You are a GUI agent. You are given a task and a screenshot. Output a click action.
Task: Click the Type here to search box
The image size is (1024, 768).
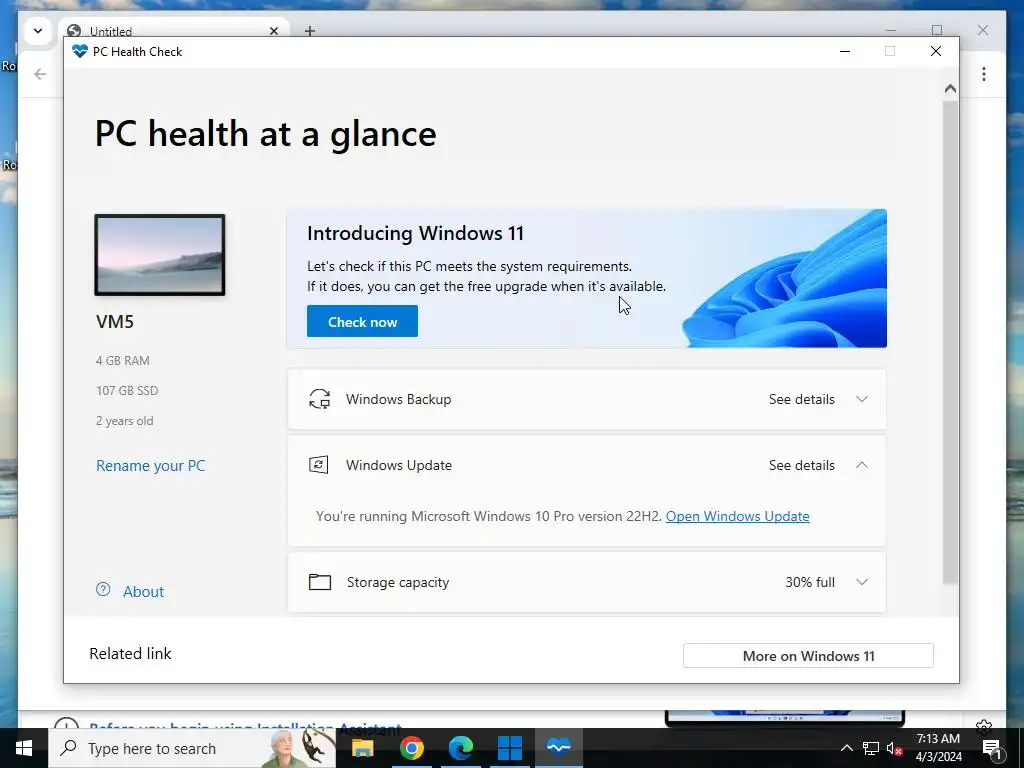click(192, 748)
